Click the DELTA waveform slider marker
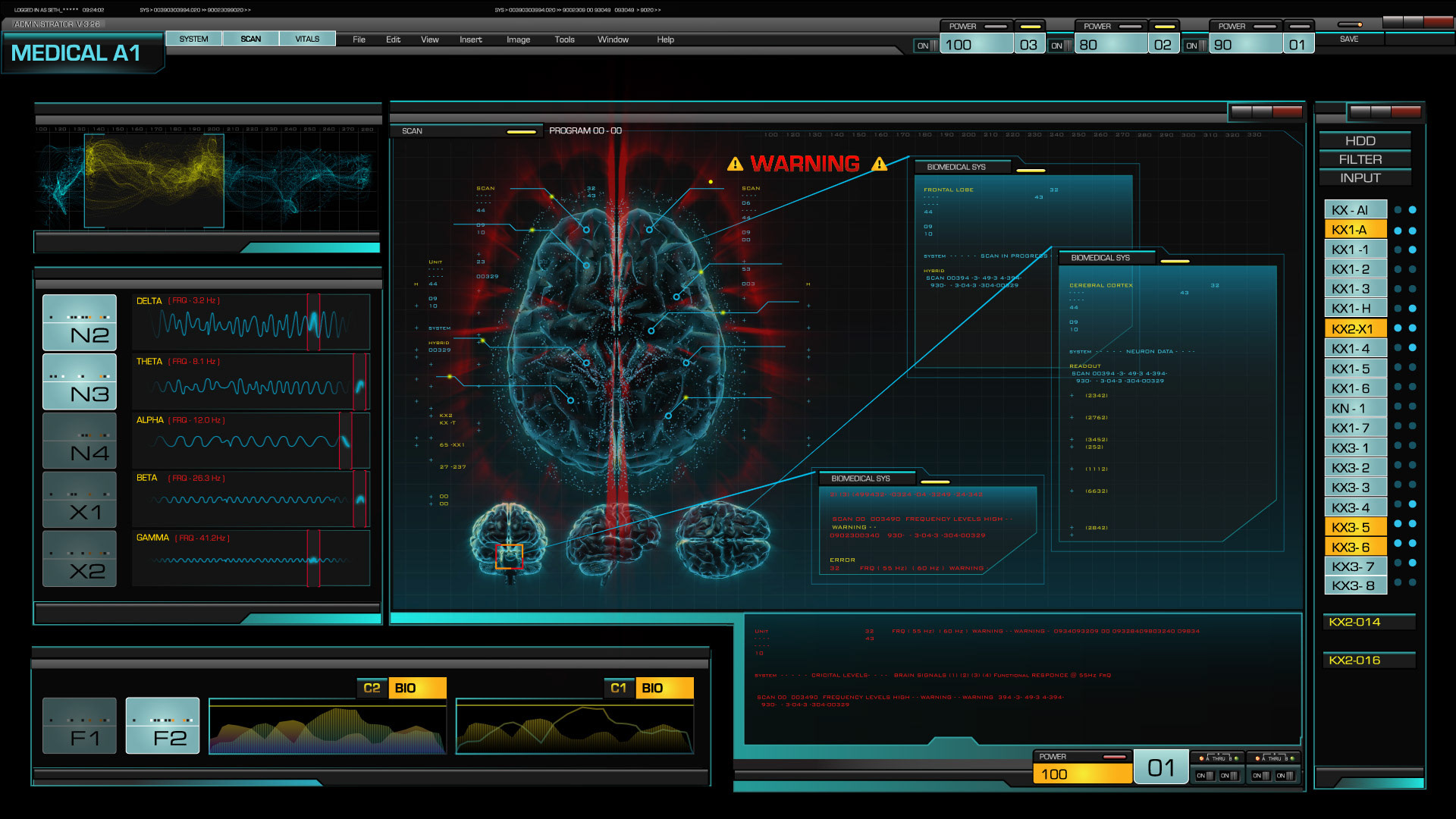This screenshot has width=1456, height=819. 313,323
